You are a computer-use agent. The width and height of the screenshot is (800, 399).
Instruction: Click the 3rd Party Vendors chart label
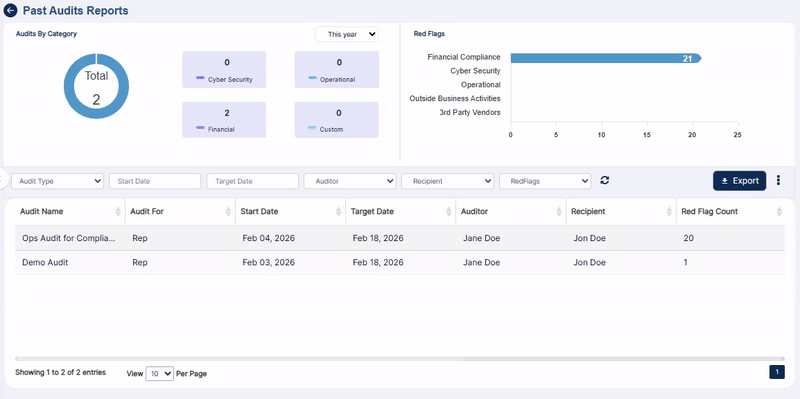pyautogui.click(x=470, y=112)
